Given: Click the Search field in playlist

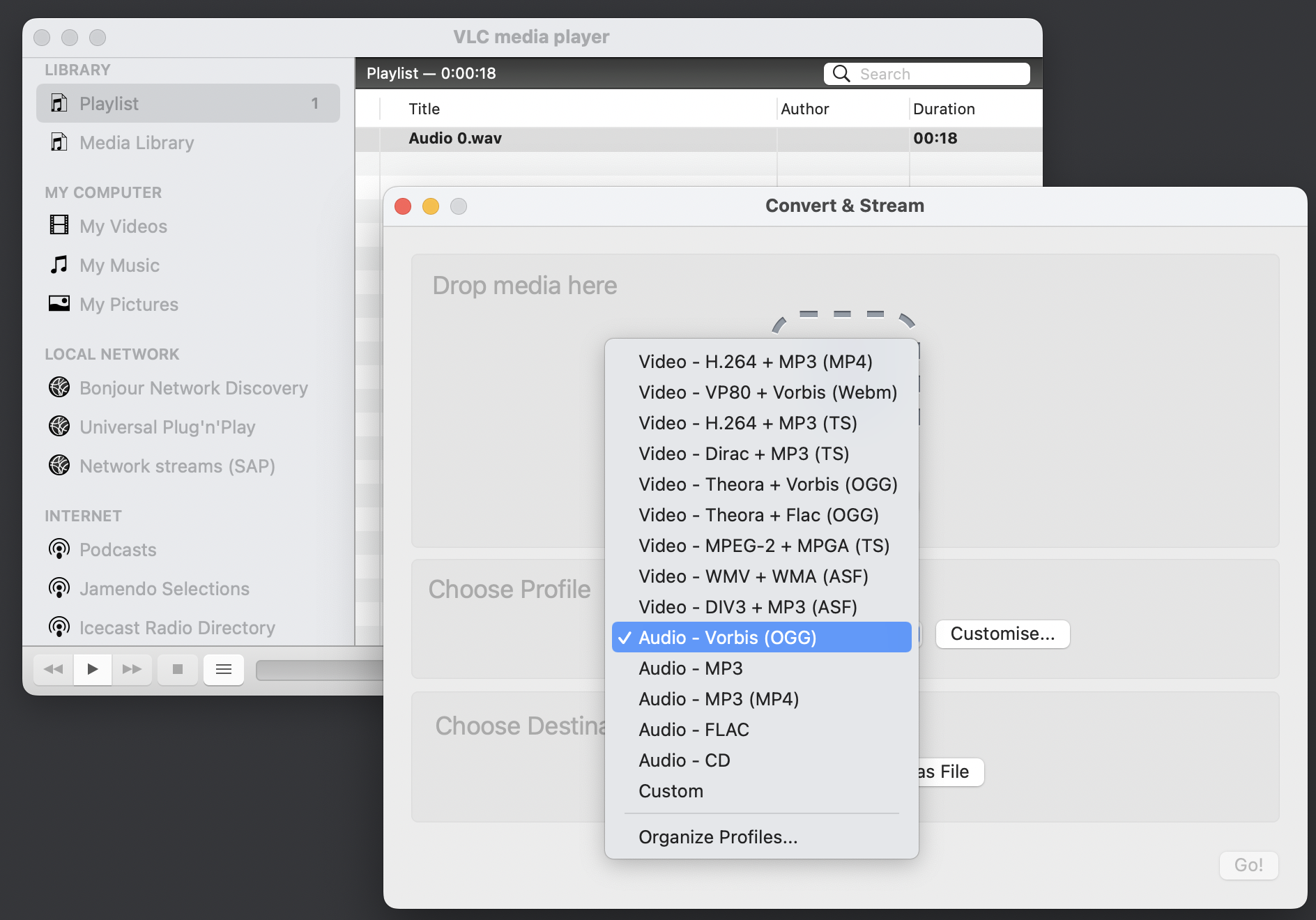Looking at the screenshot, I should click(927, 74).
